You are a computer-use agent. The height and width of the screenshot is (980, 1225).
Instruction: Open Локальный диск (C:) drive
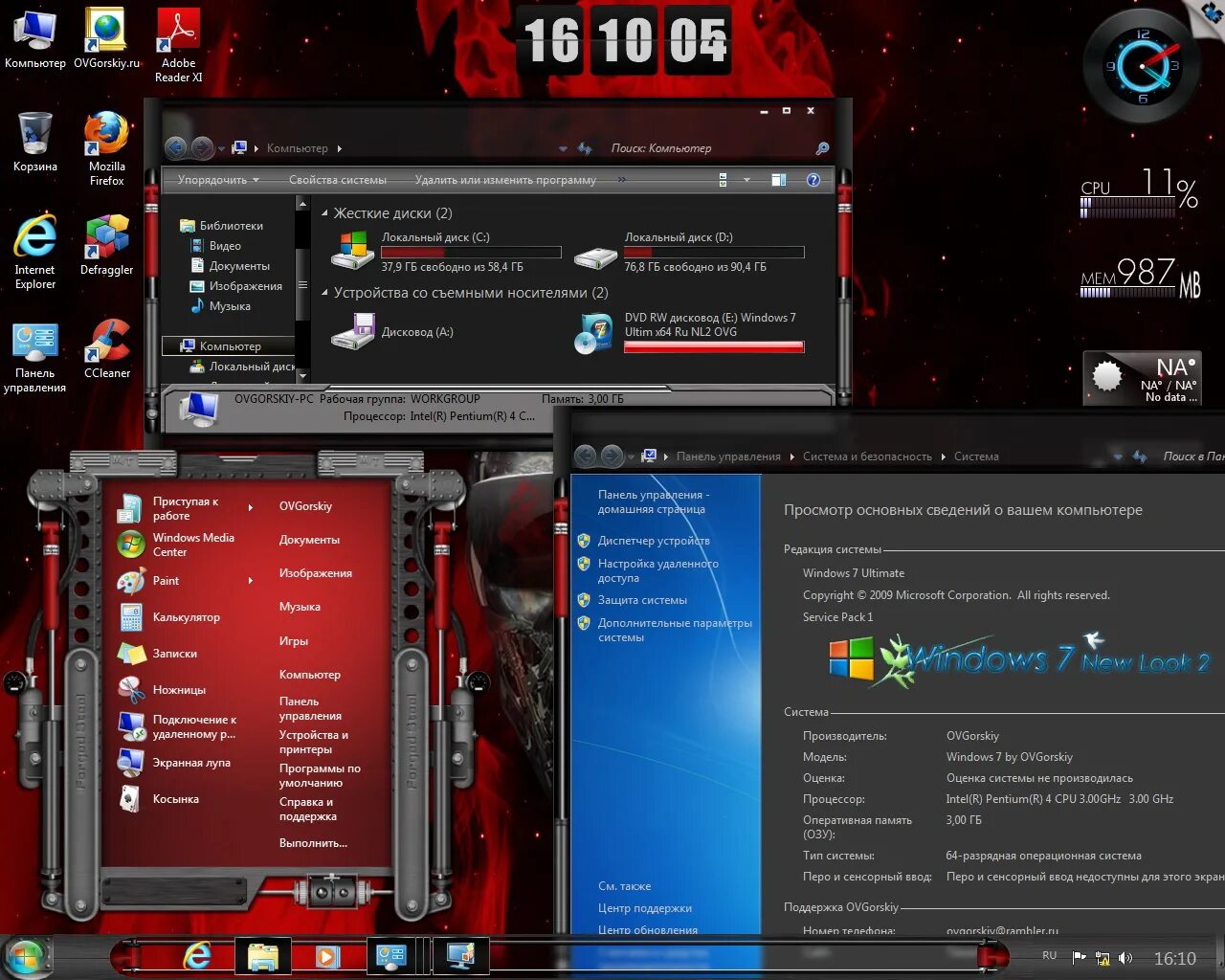446,252
